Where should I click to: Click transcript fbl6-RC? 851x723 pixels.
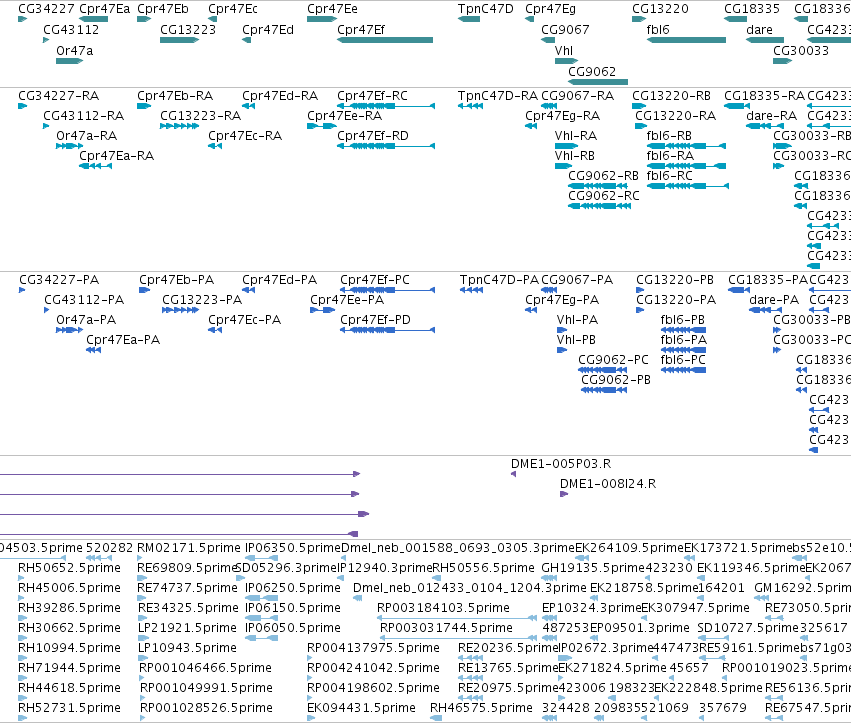[688, 186]
